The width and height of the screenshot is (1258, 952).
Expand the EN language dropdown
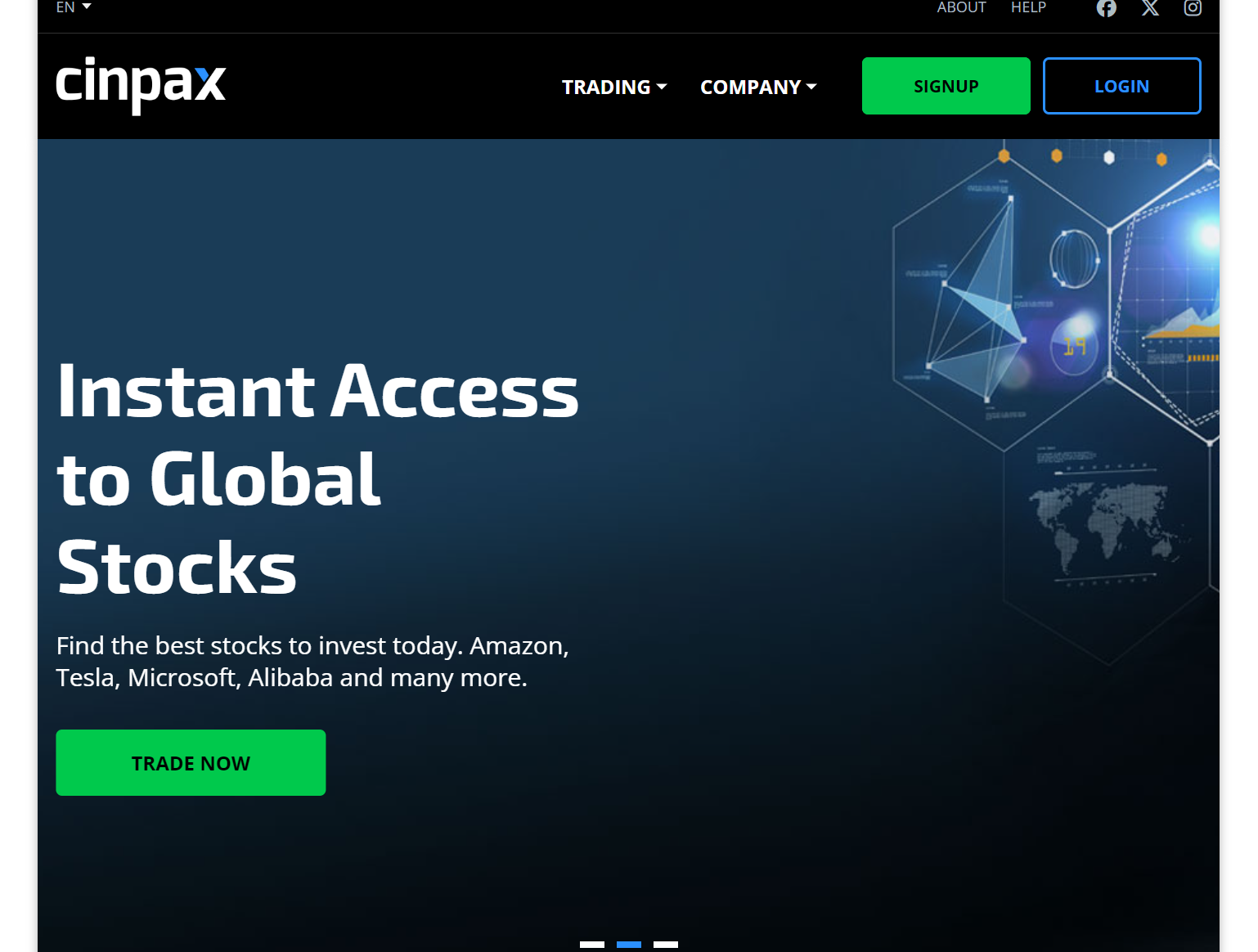coord(74,7)
